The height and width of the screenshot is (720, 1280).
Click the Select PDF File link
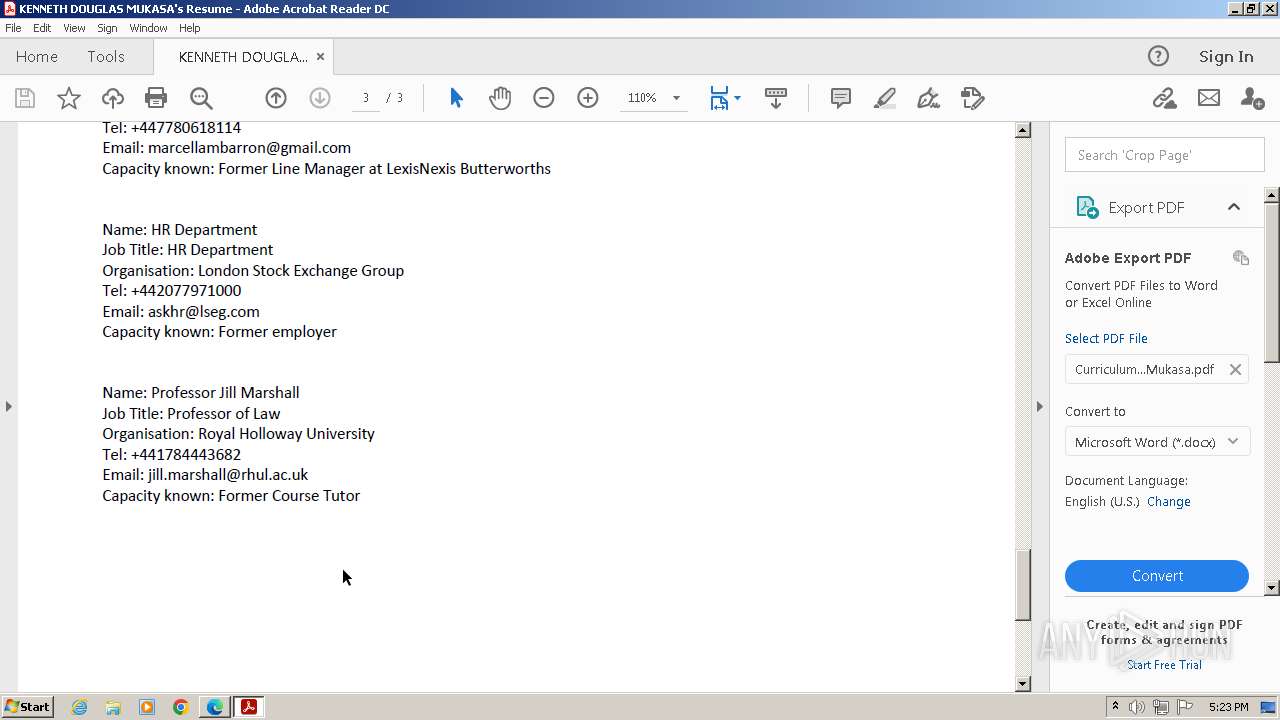(1106, 339)
